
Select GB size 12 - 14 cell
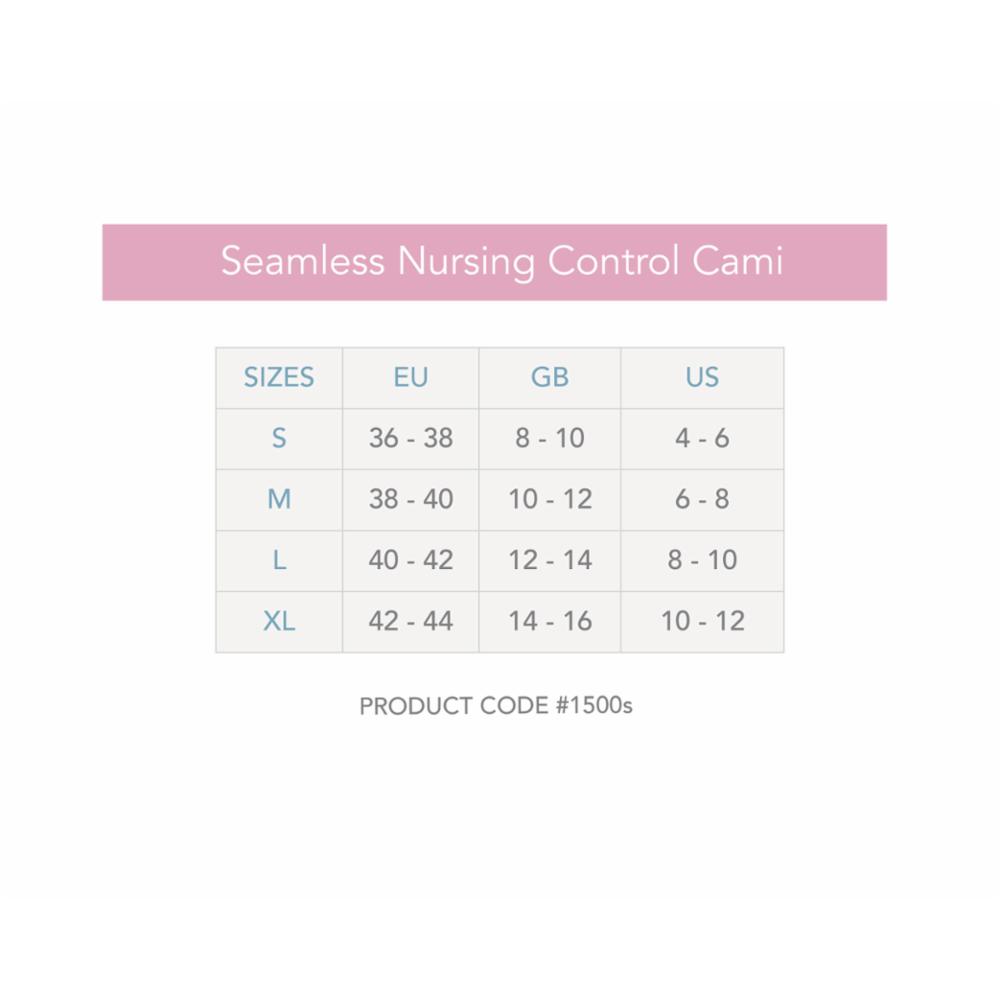[550, 561]
